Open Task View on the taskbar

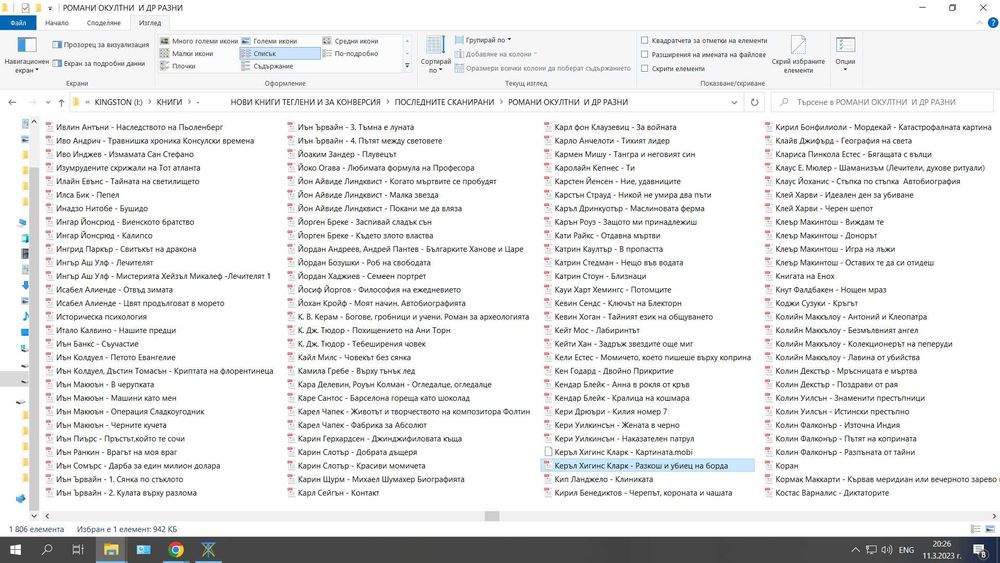click(78, 550)
